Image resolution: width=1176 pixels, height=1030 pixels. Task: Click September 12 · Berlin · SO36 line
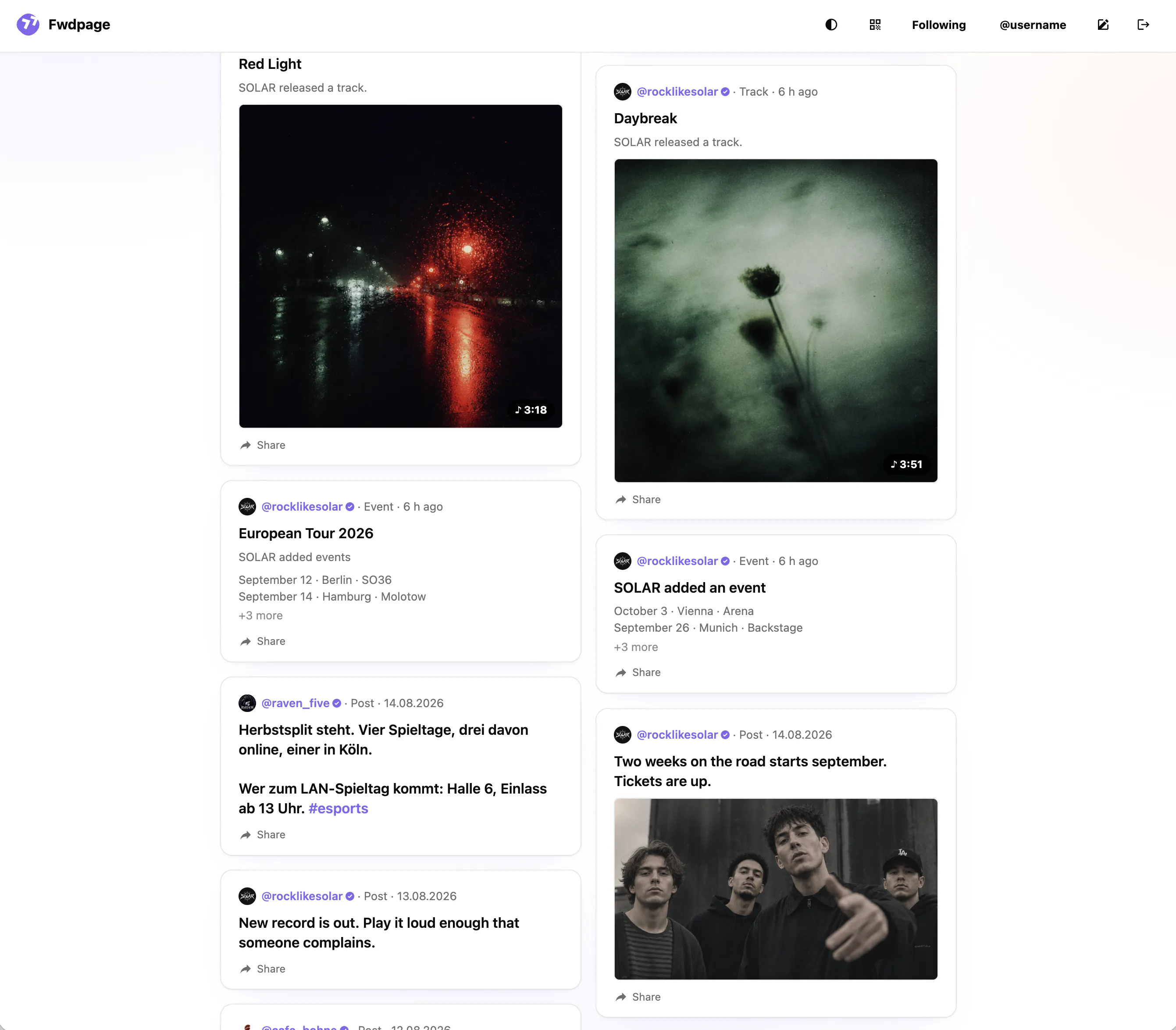point(315,580)
